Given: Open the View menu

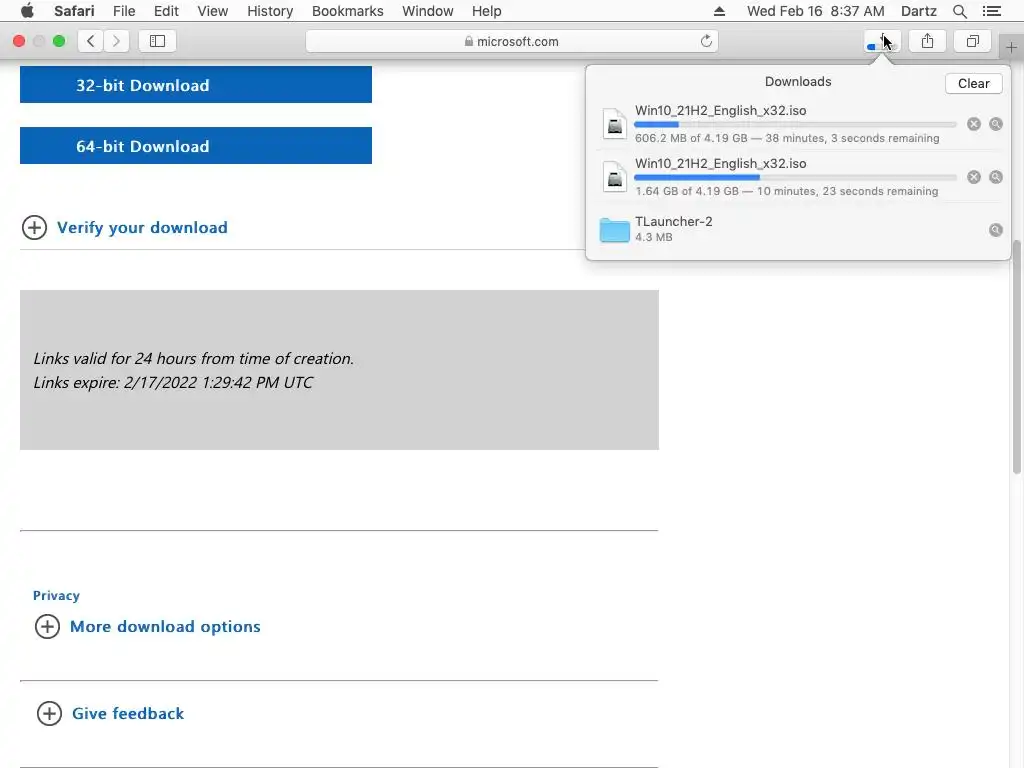Looking at the screenshot, I should tap(213, 11).
